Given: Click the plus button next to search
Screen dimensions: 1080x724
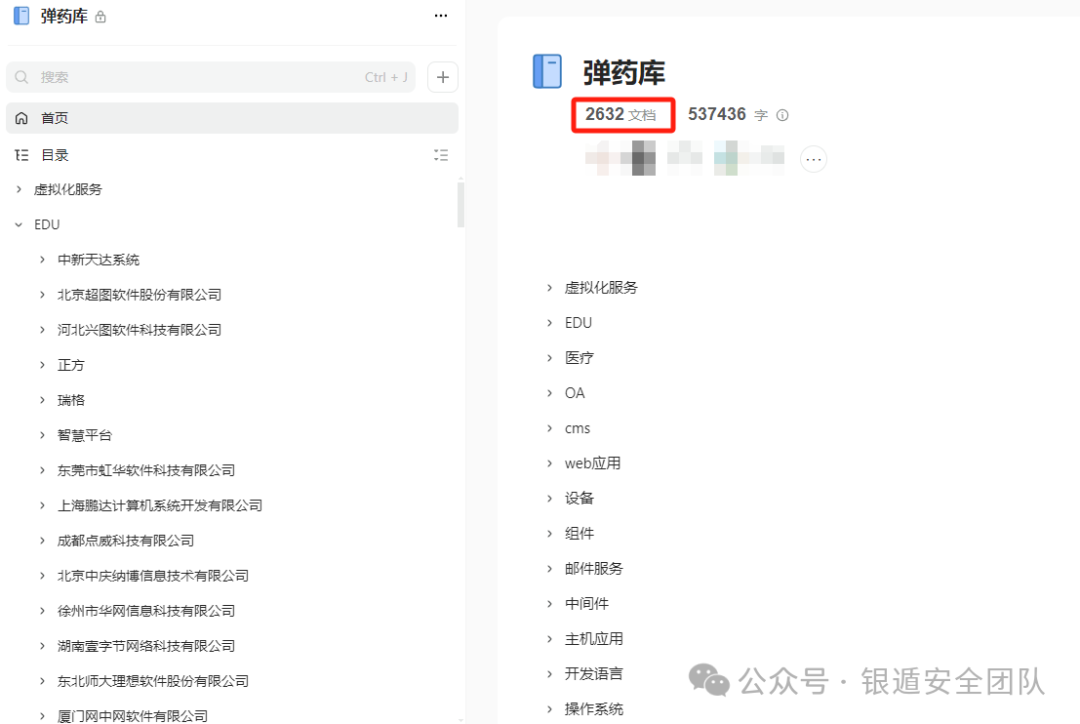Looking at the screenshot, I should pos(443,77).
